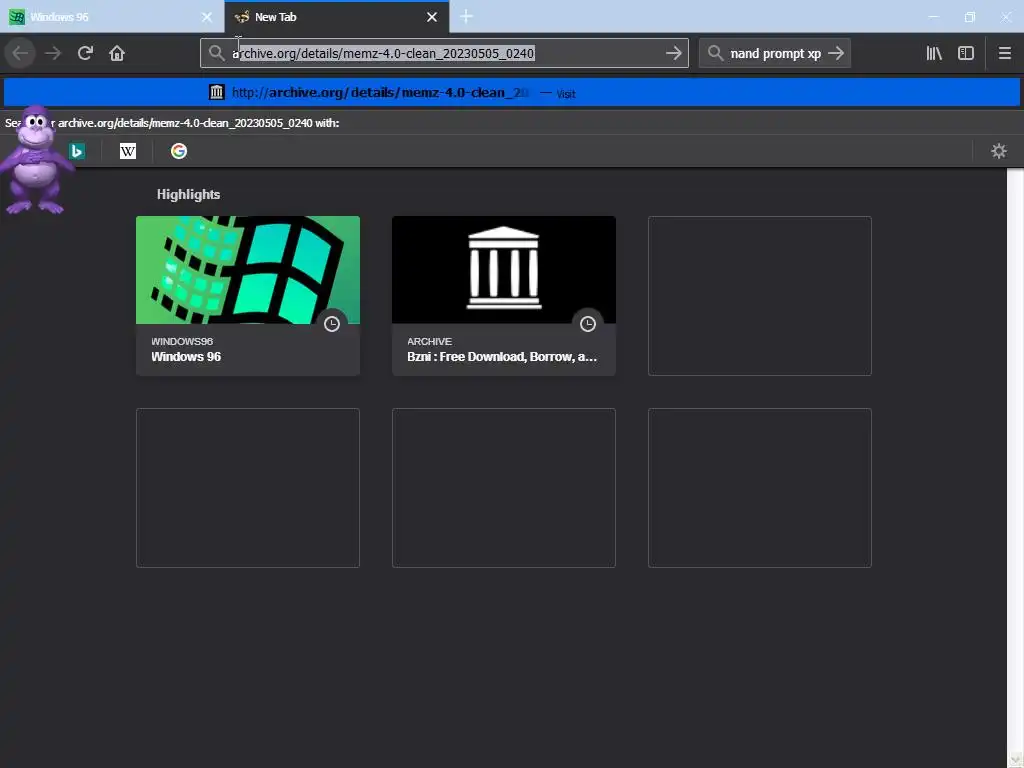Click the archive building icon in suggestion
The width and height of the screenshot is (1024, 768).
click(217, 92)
